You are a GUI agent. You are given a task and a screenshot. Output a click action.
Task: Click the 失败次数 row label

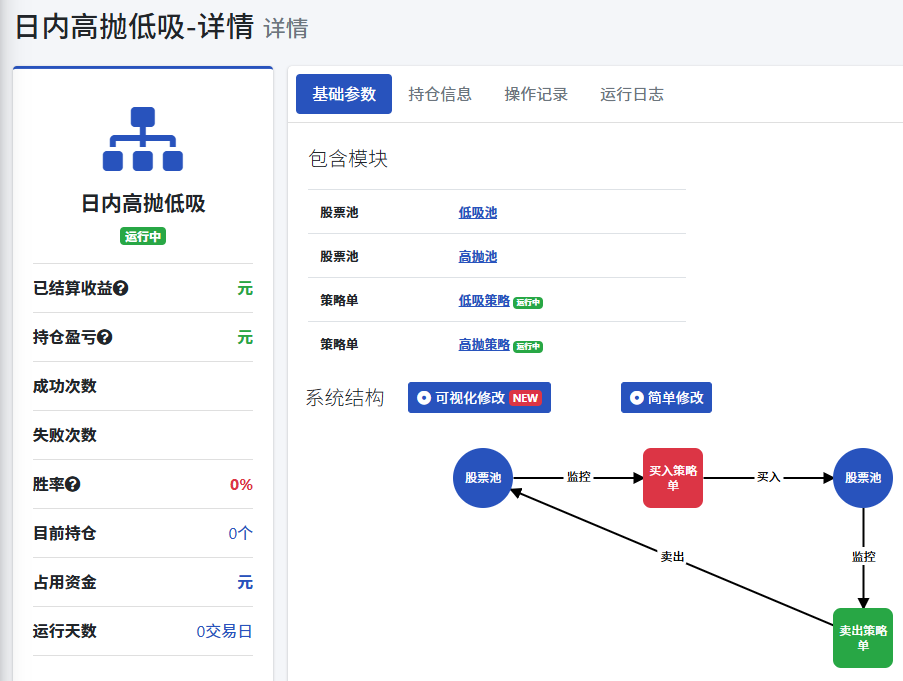(64, 435)
